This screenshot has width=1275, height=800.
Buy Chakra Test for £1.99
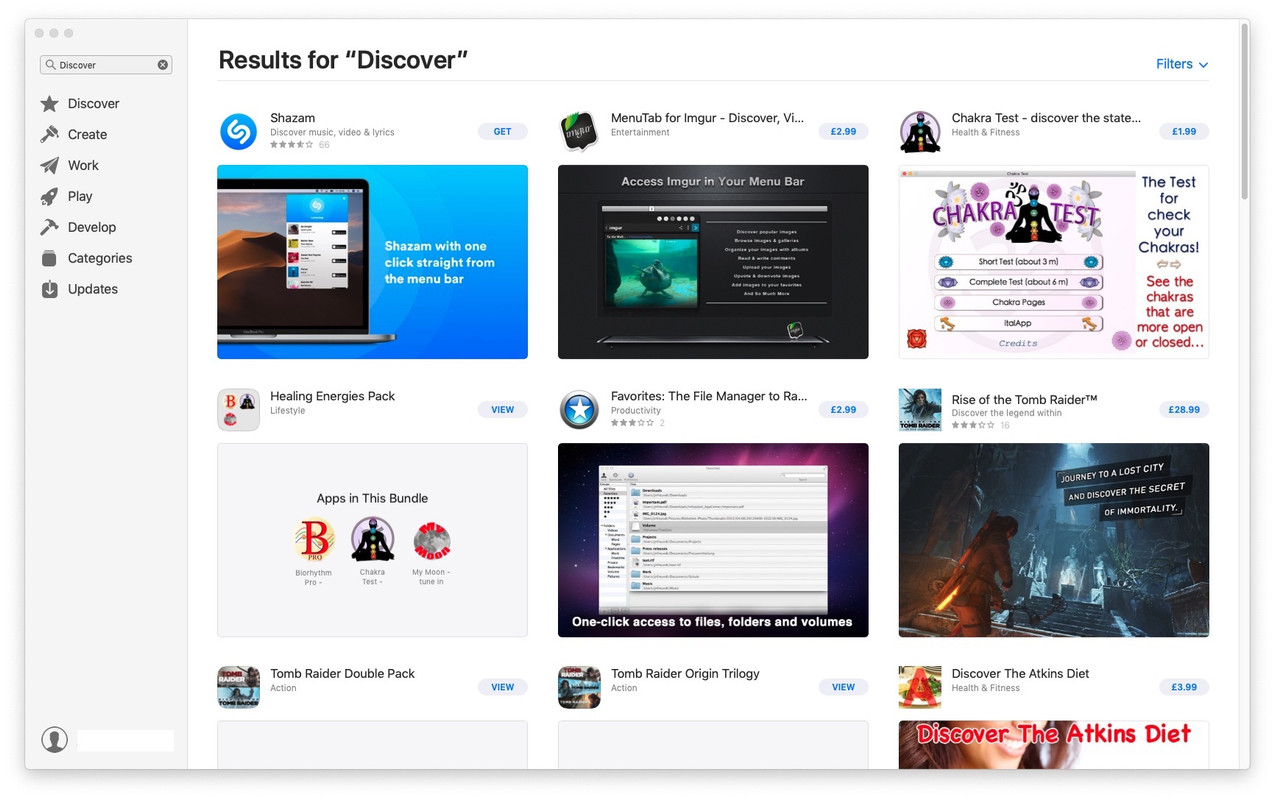(1184, 131)
